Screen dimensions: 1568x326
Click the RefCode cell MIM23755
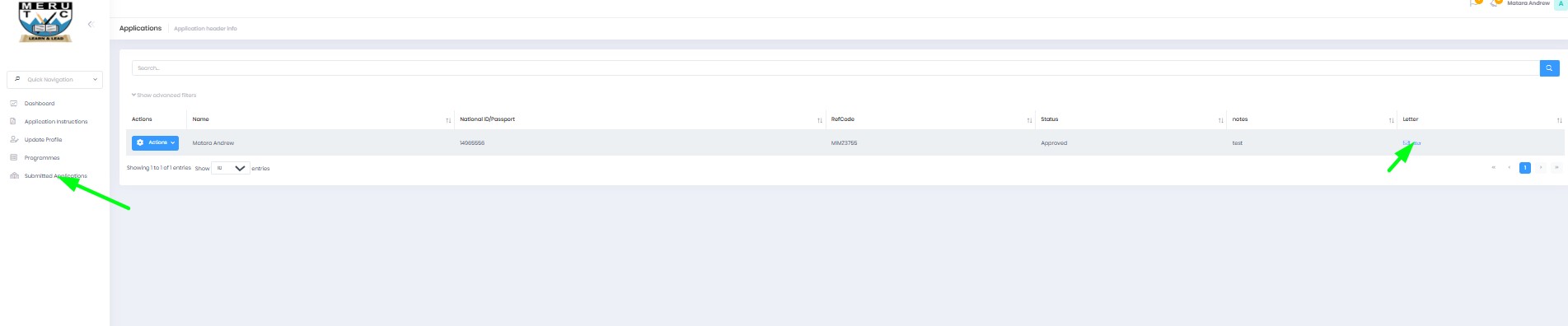coord(844,143)
